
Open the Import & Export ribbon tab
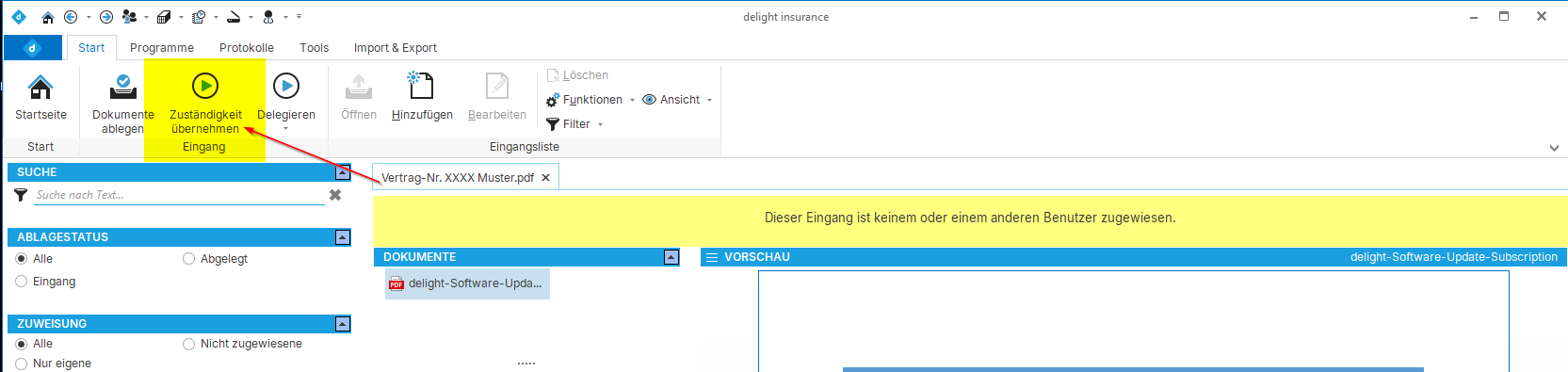point(396,47)
